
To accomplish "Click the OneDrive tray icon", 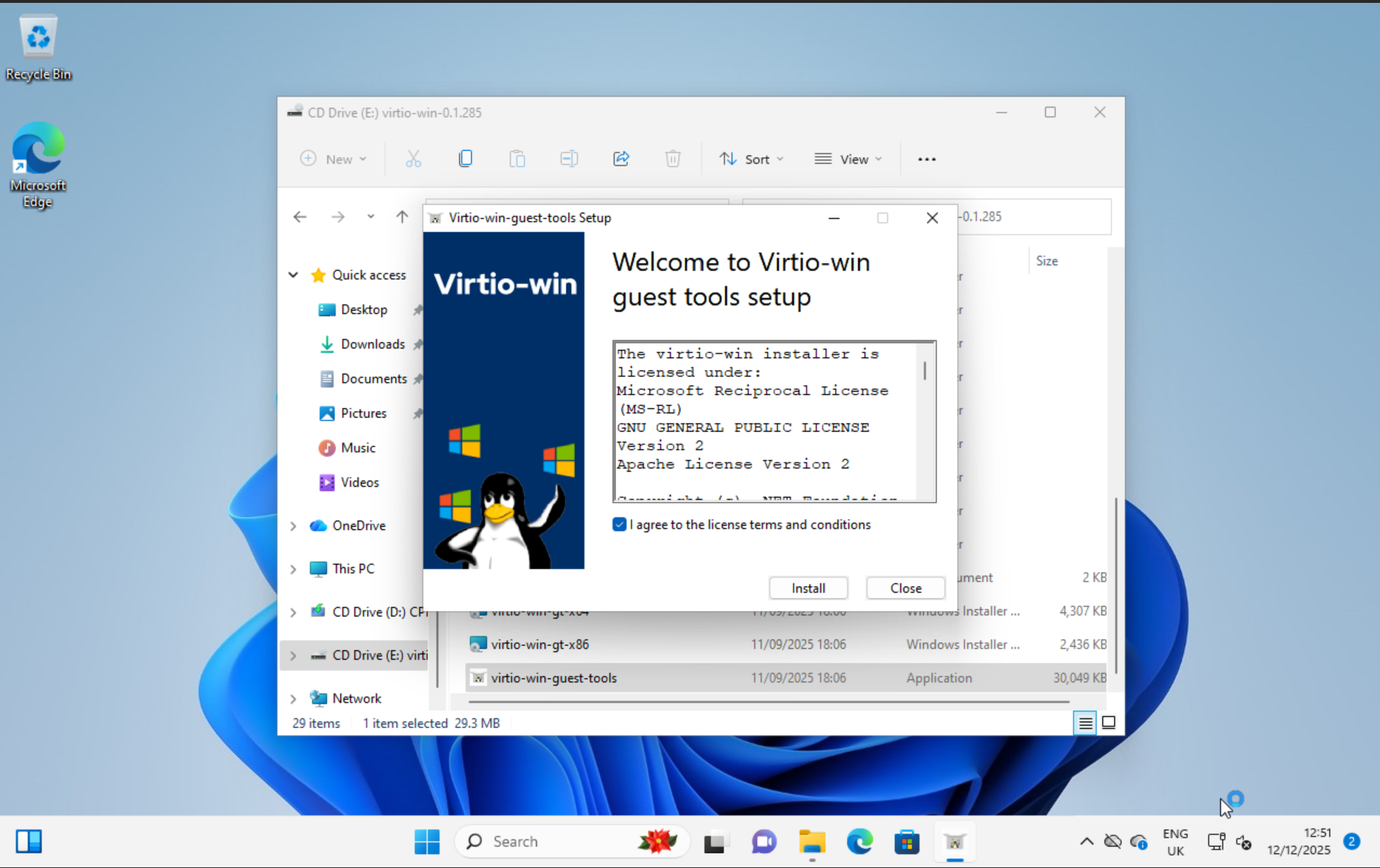I will (1113, 841).
